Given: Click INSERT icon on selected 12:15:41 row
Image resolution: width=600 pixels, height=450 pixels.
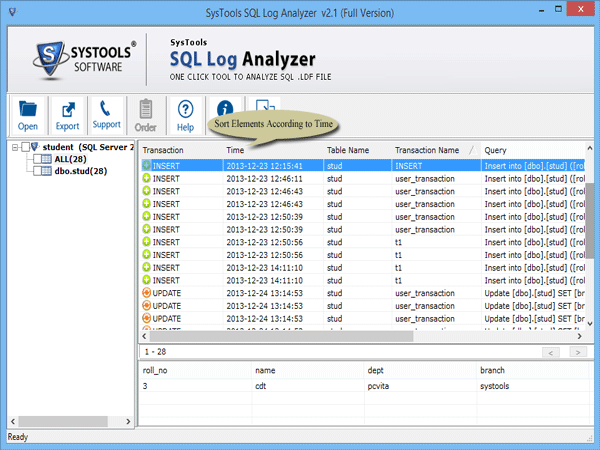Looking at the screenshot, I should (147, 165).
